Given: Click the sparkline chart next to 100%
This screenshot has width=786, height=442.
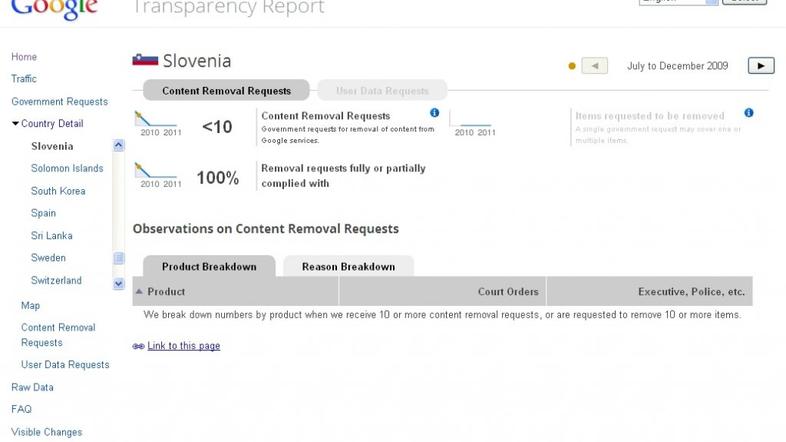Looking at the screenshot, I should point(160,177).
